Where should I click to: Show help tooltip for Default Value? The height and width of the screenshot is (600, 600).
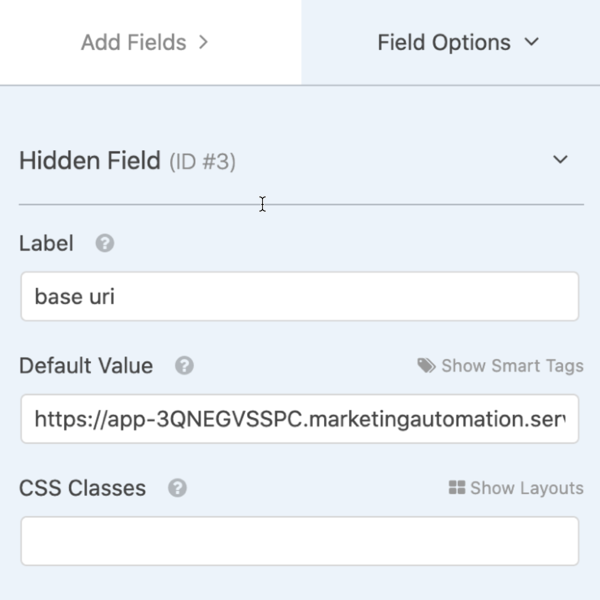pyautogui.click(x=184, y=366)
